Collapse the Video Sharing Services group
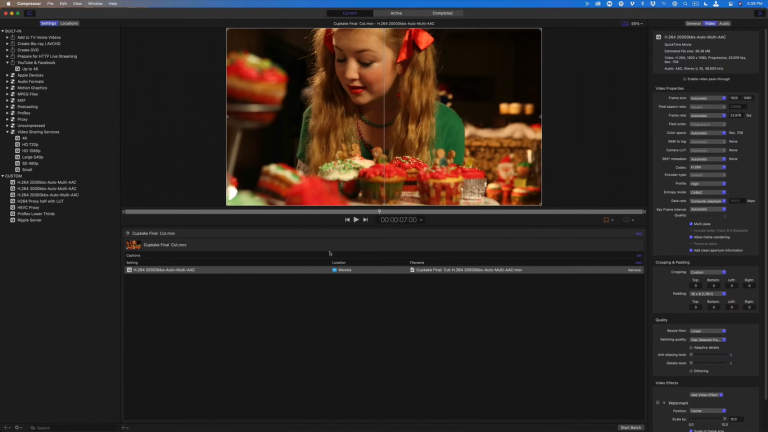Screen dimensions: 768x432 pos(7,131)
